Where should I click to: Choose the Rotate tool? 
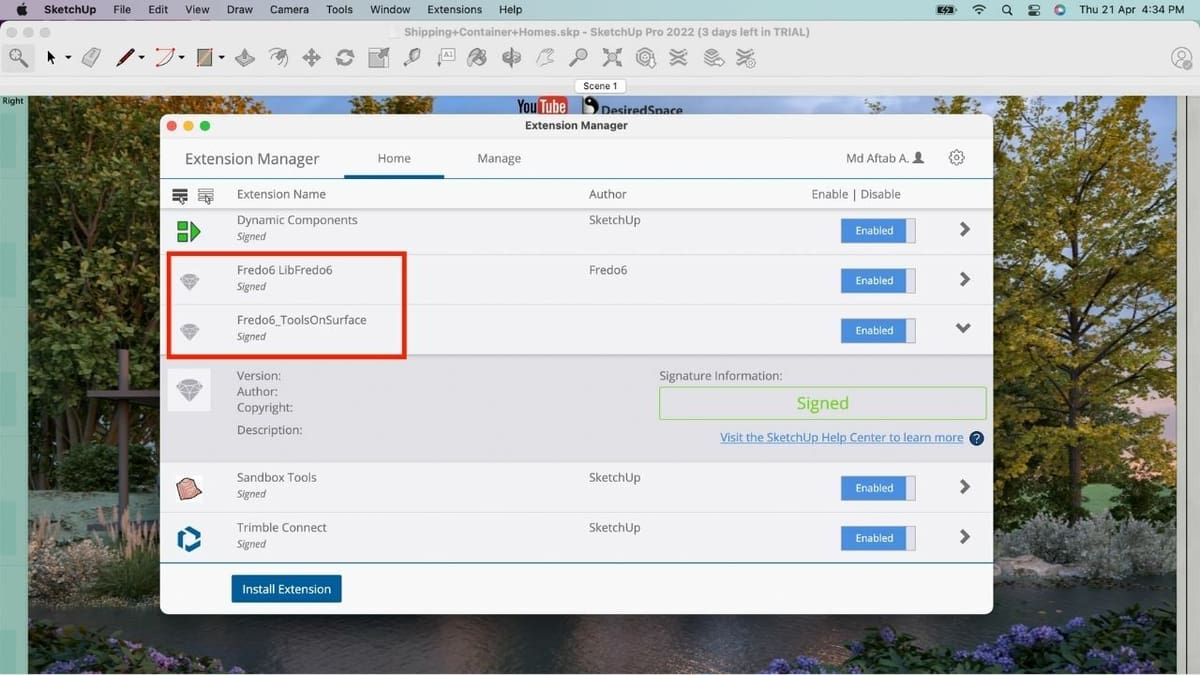pyautogui.click(x=345, y=58)
